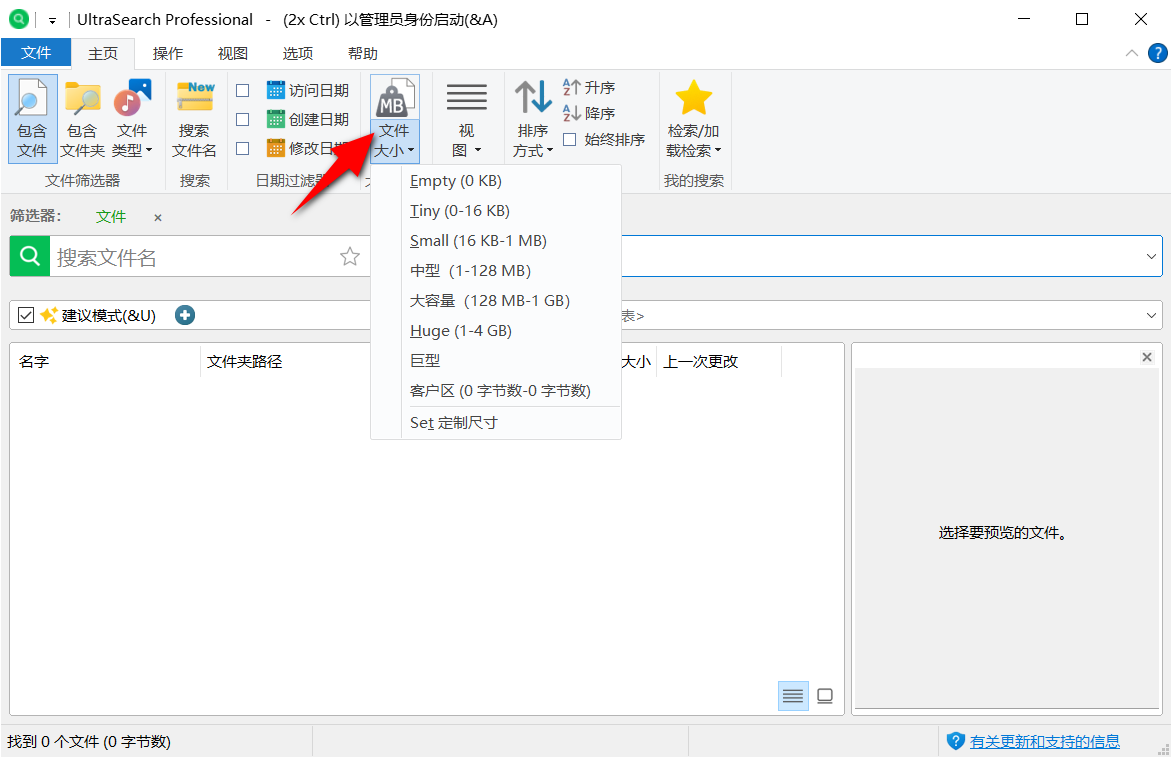Open the 帮助 menu
This screenshot has width=1172, height=758.
click(x=362, y=53)
